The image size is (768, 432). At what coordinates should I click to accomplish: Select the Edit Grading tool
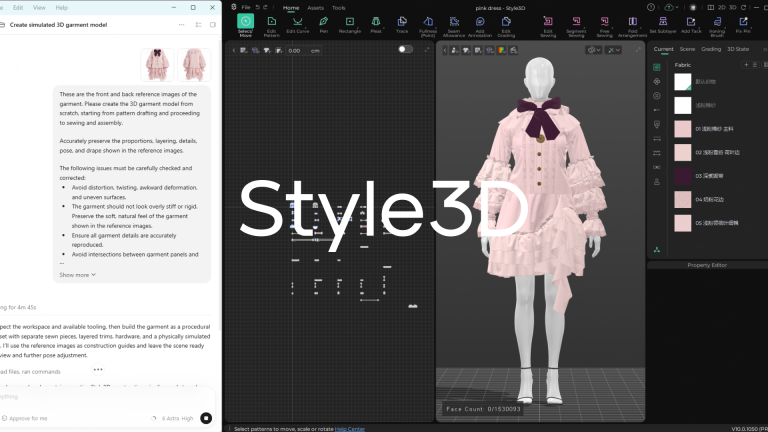point(506,26)
